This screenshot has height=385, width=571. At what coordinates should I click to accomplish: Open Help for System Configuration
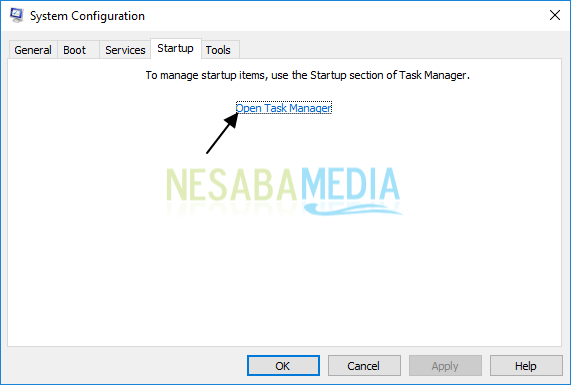pyautogui.click(x=526, y=365)
